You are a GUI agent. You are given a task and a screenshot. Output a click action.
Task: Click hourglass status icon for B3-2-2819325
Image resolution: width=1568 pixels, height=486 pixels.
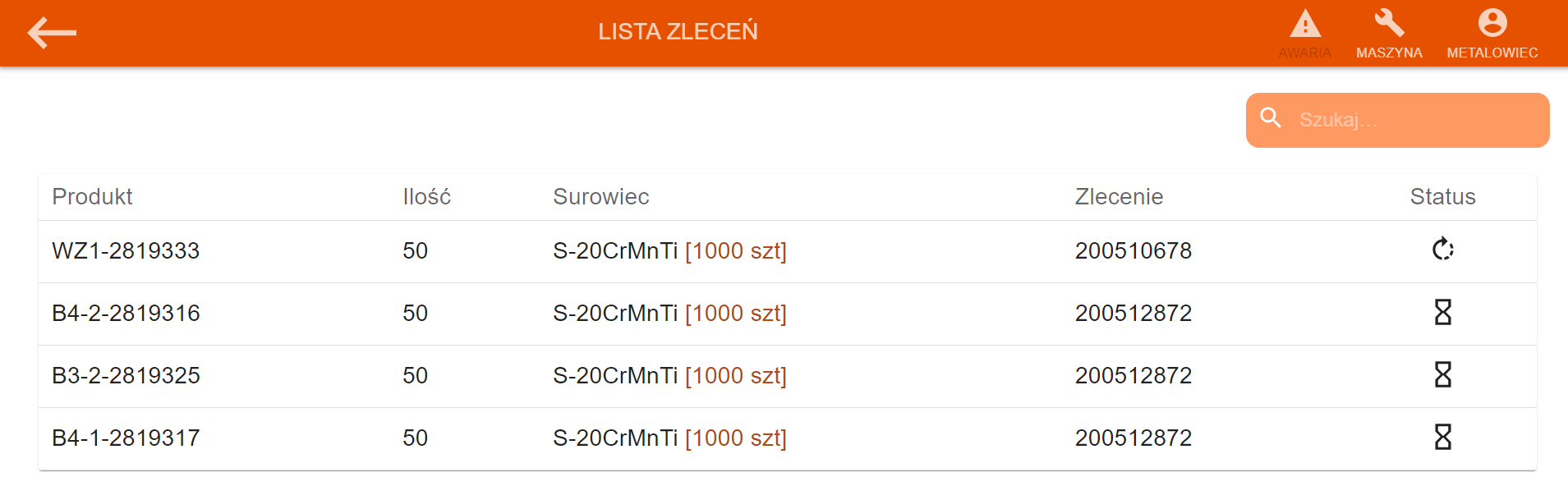click(1442, 375)
